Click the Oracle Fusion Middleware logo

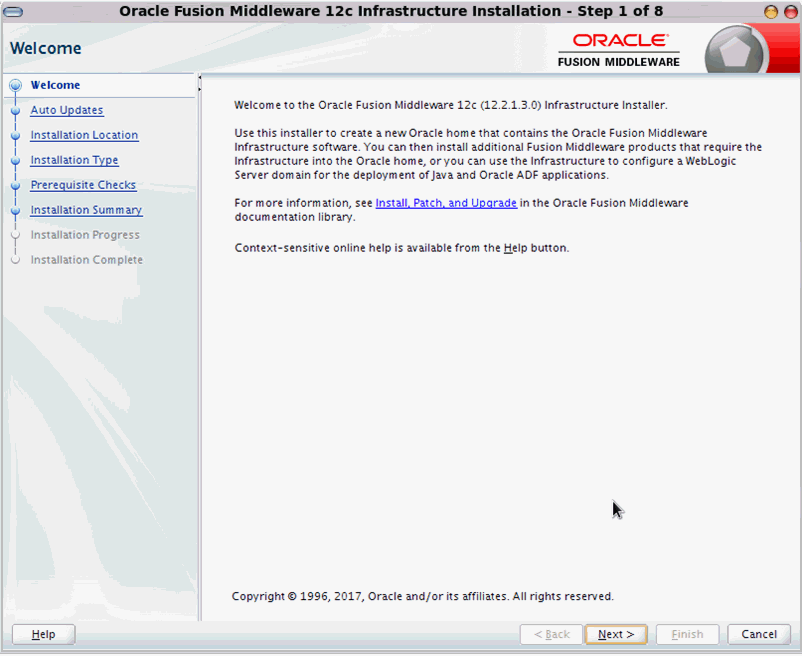pos(619,50)
